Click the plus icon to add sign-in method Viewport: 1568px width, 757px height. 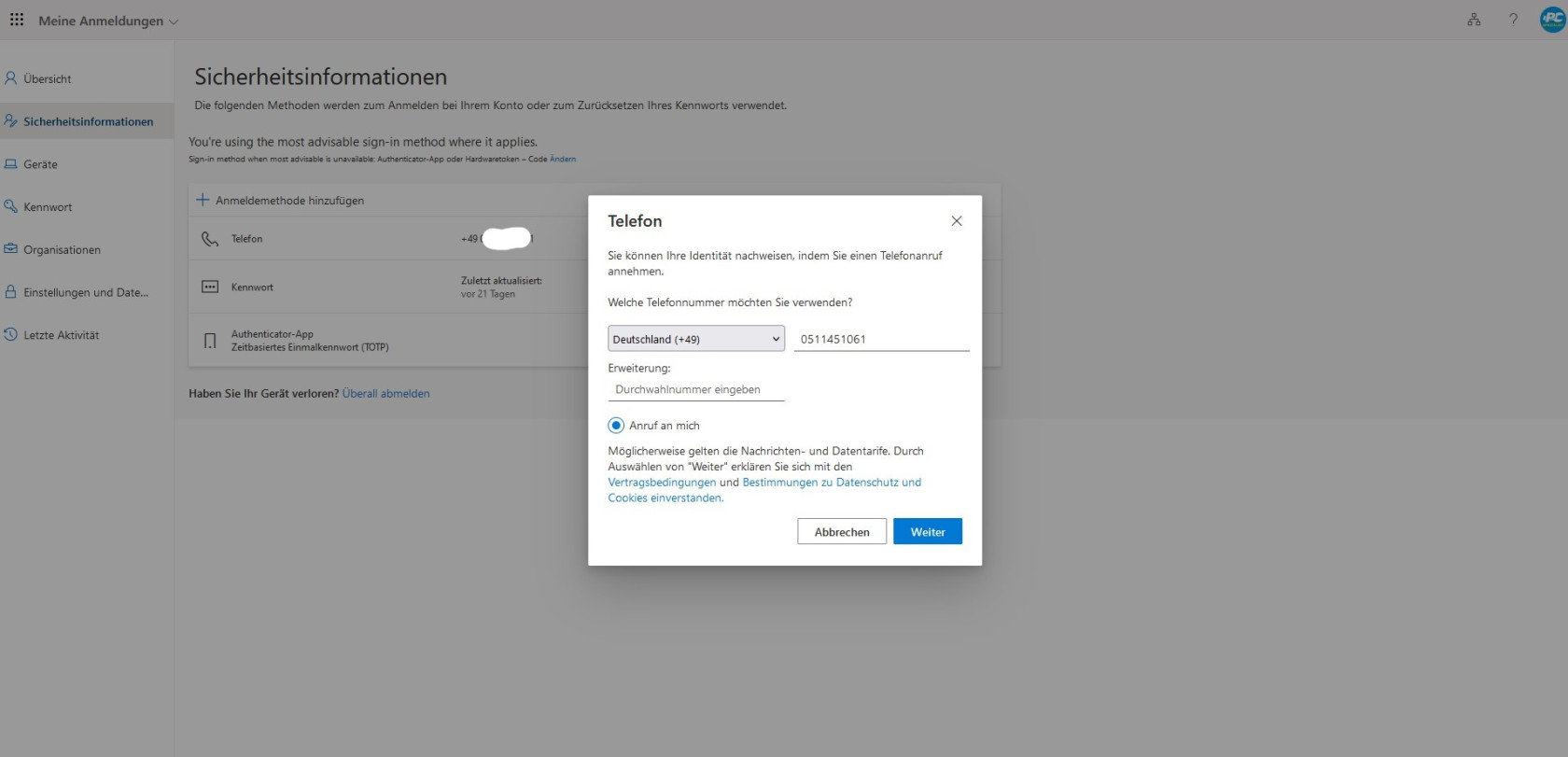coord(203,200)
